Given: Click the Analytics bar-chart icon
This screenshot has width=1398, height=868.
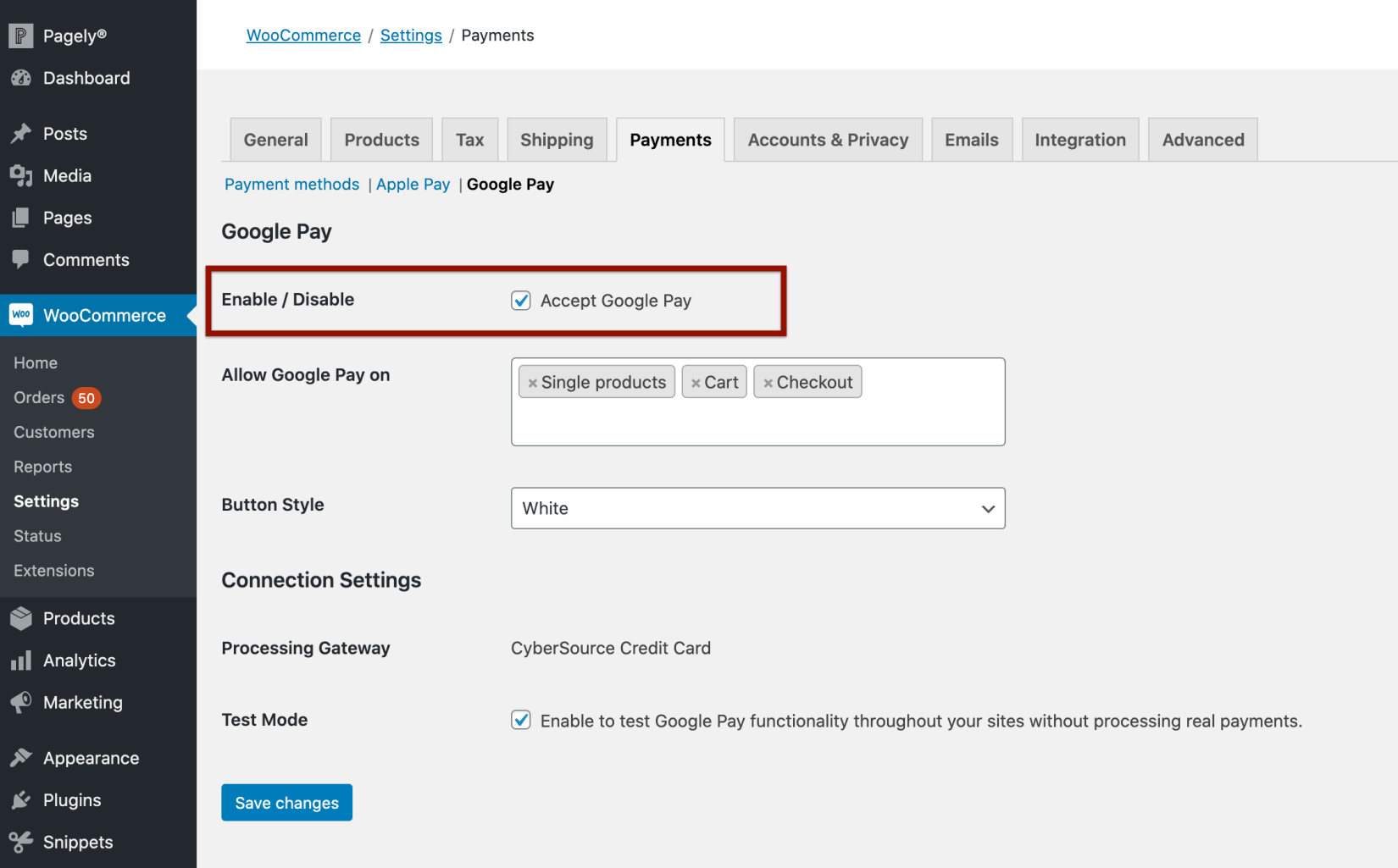Looking at the screenshot, I should (x=21, y=661).
